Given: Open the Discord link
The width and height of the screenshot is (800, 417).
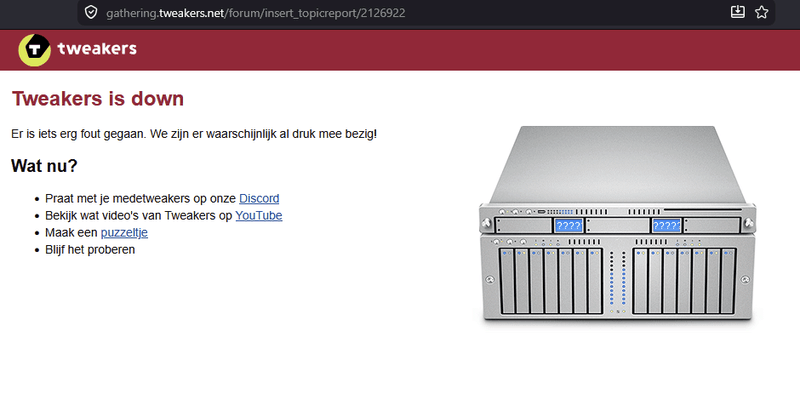Looking at the screenshot, I should click(259, 198).
